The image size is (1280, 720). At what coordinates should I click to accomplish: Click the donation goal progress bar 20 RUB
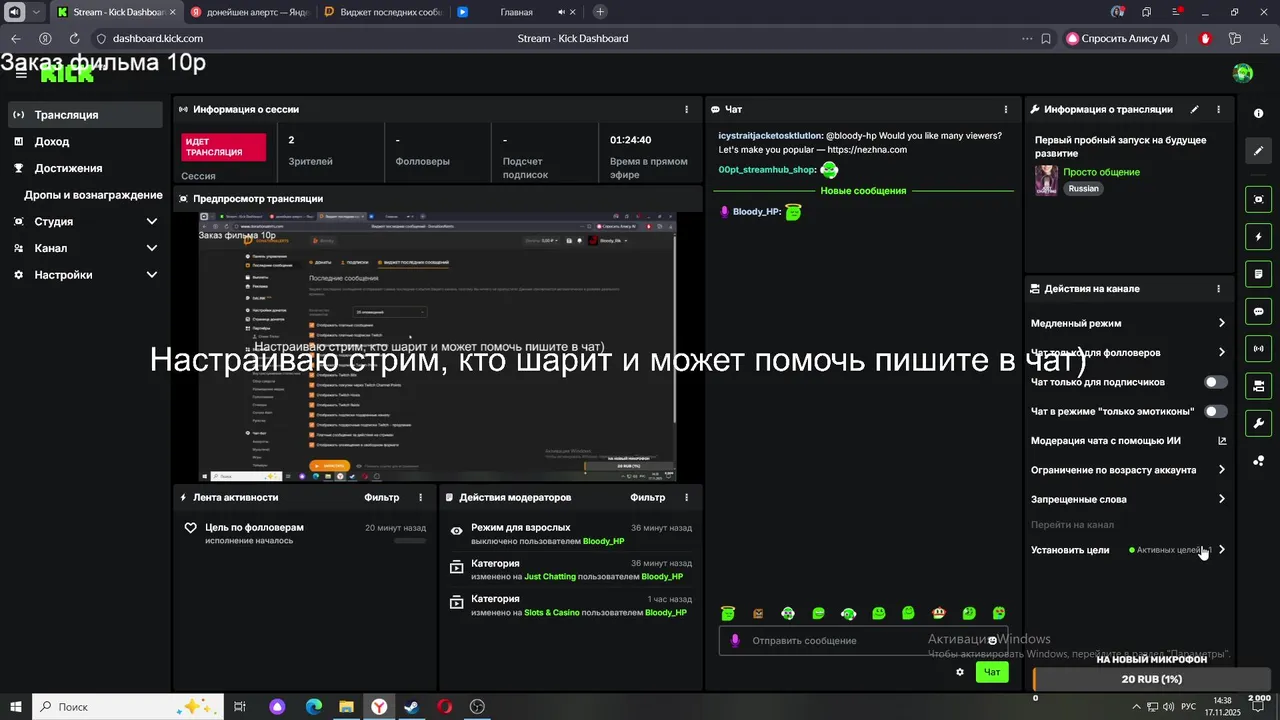[1151, 680]
